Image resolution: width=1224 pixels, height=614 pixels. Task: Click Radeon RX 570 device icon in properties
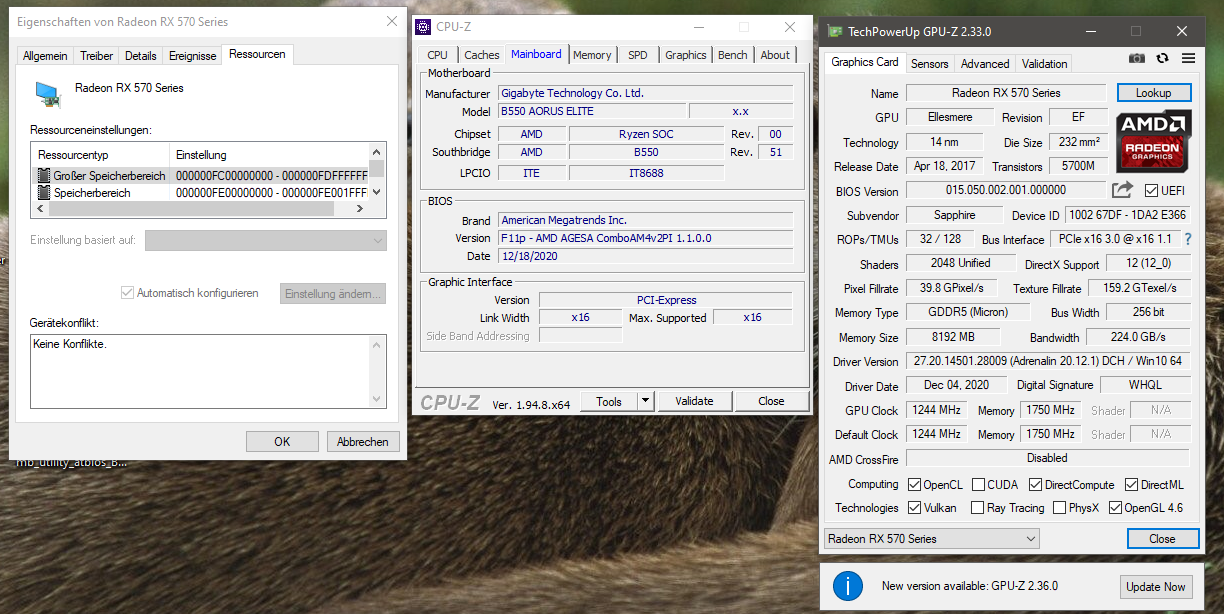[47, 95]
